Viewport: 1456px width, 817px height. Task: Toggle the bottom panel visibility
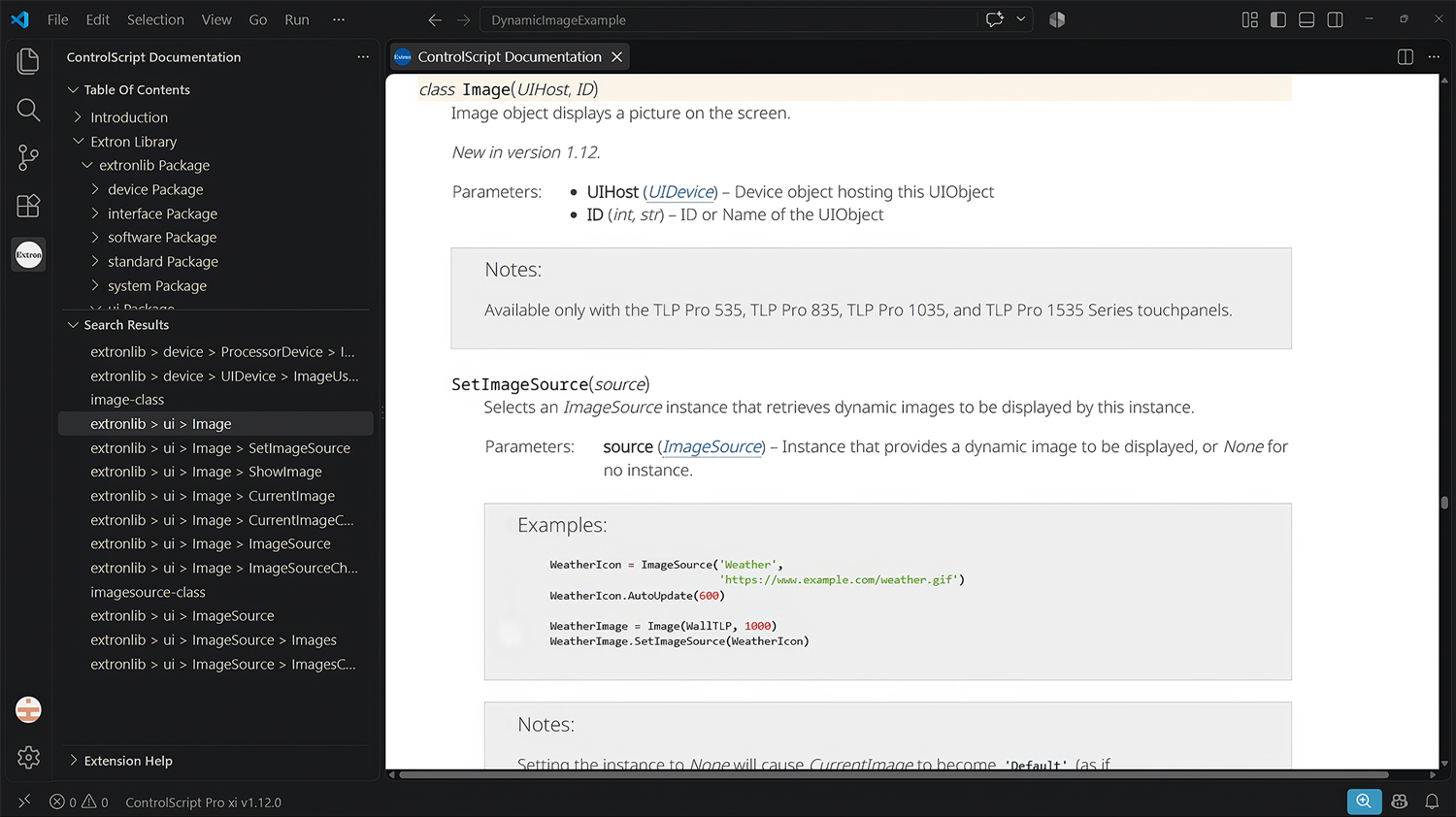[1307, 19]
